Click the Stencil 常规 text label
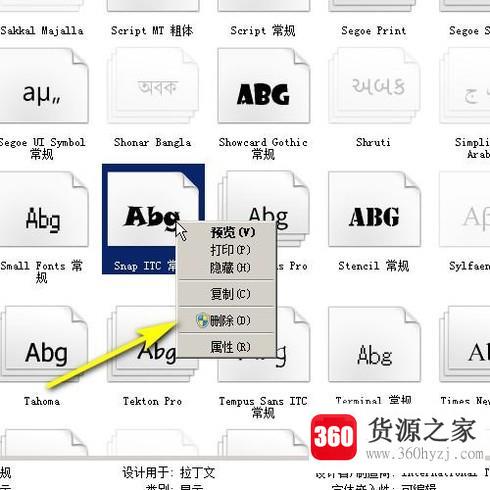The height and width of the screenshot is (490, 490). [373, 266]
